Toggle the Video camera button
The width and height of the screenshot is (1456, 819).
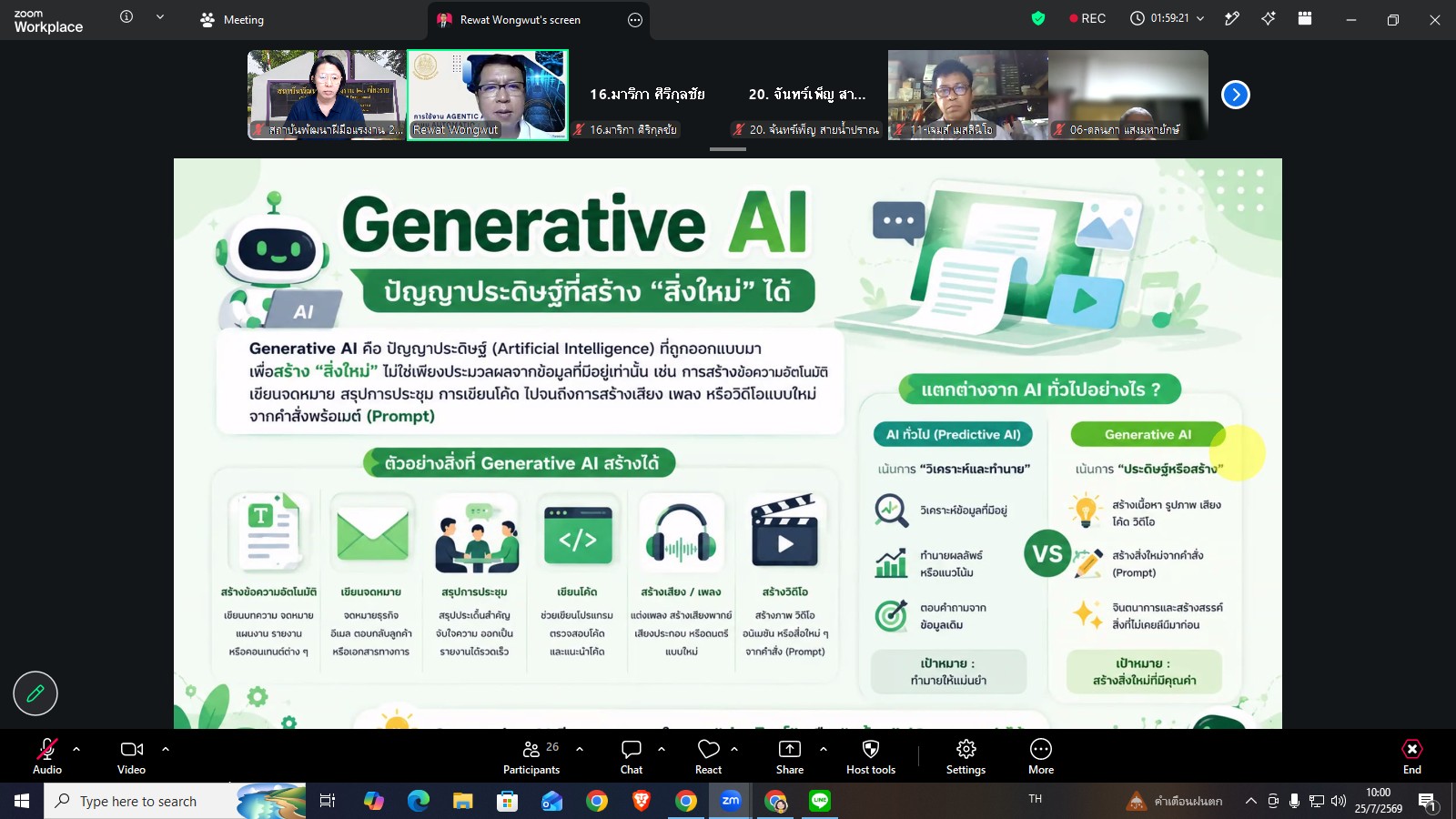coord(132,749)
